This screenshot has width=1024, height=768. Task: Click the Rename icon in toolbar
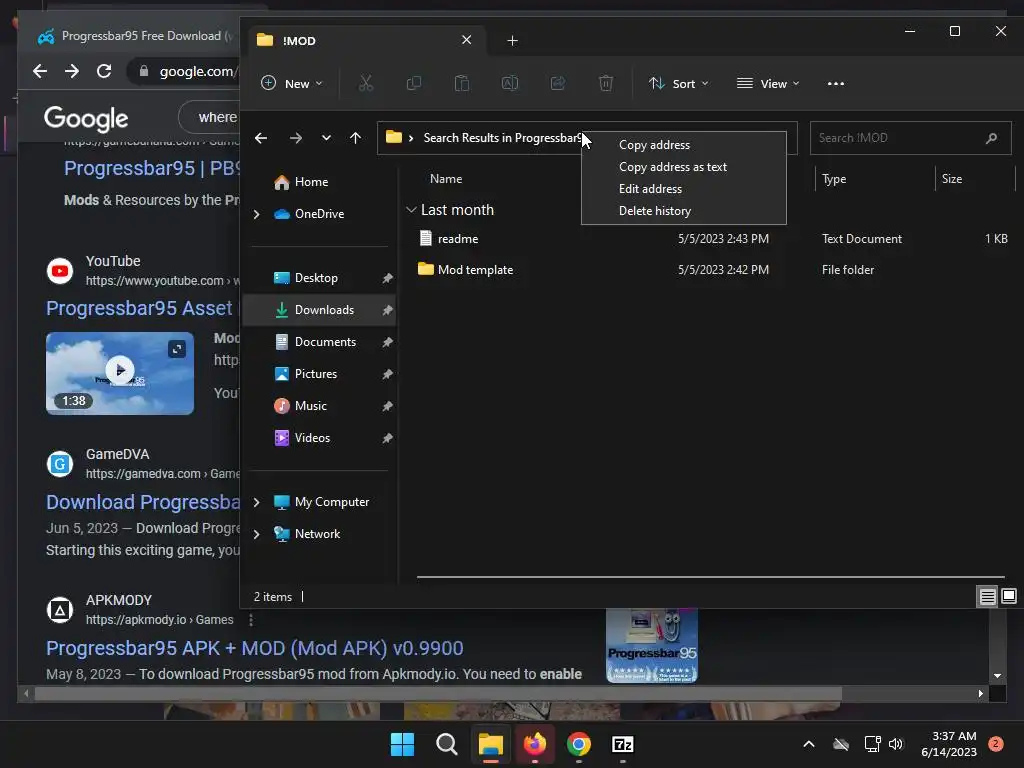point(509,84)
